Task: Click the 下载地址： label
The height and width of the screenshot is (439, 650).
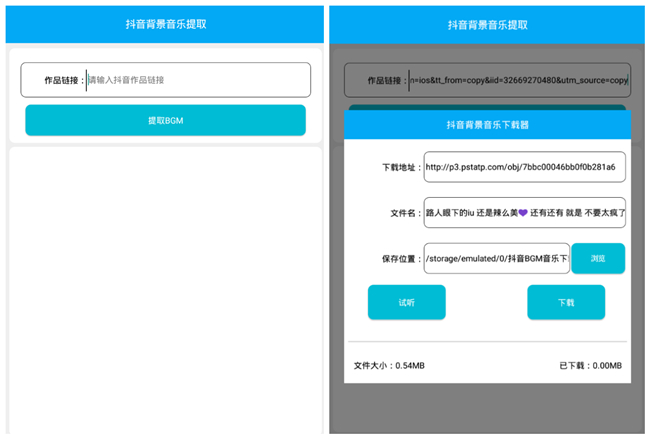Action: [x=401, y=167]
